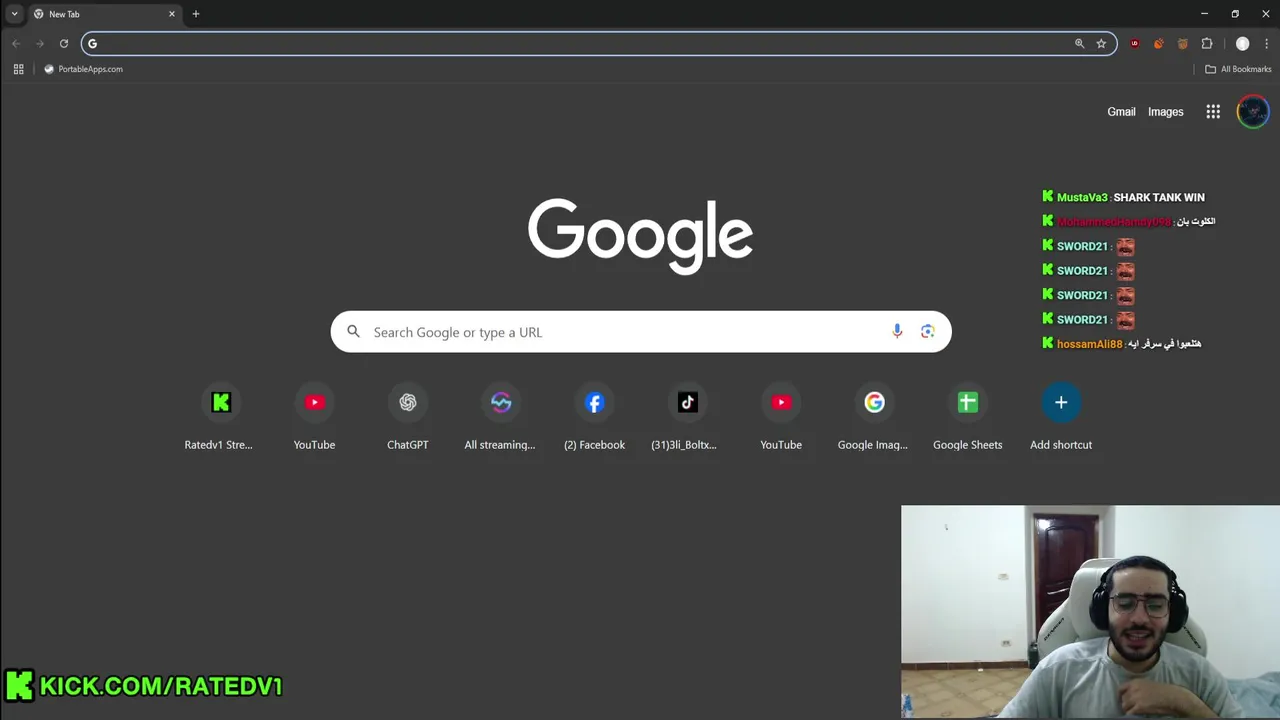Image resolution: width=1280 pixels, height=720 pixels.
Task: Open a new tab with the plus button
Action: pyautogui.click(x=195, y=14)
